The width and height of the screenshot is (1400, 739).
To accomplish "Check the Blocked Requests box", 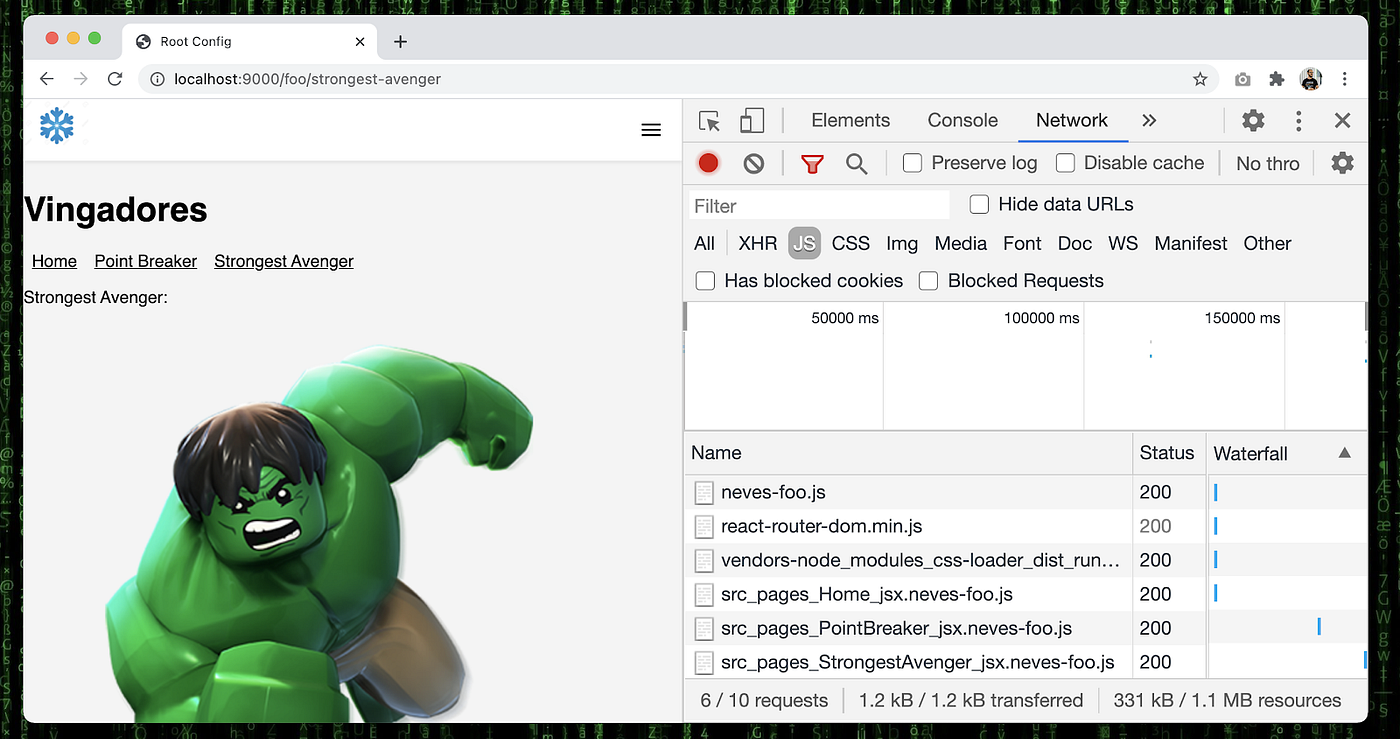I will 928,281.
